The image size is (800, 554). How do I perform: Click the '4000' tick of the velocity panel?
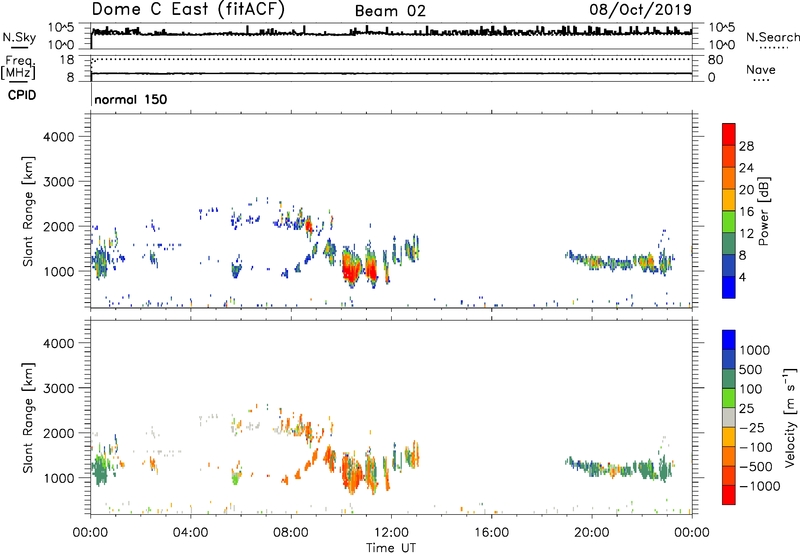coord(58,343)
